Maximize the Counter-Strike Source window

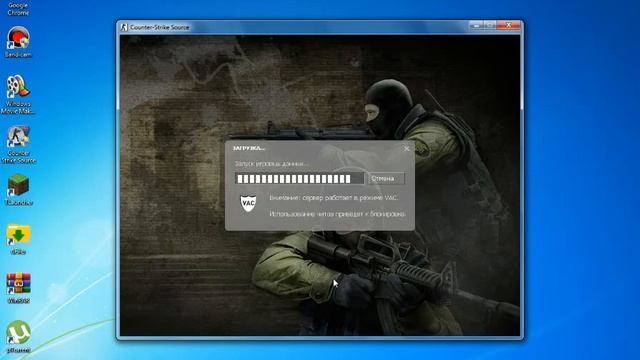(490, 26)
